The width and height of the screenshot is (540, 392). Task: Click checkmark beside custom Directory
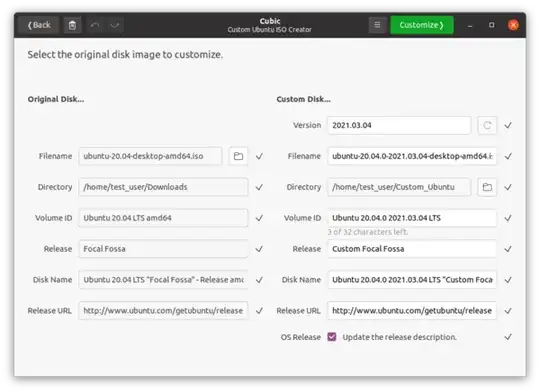(x=508, y=187)
